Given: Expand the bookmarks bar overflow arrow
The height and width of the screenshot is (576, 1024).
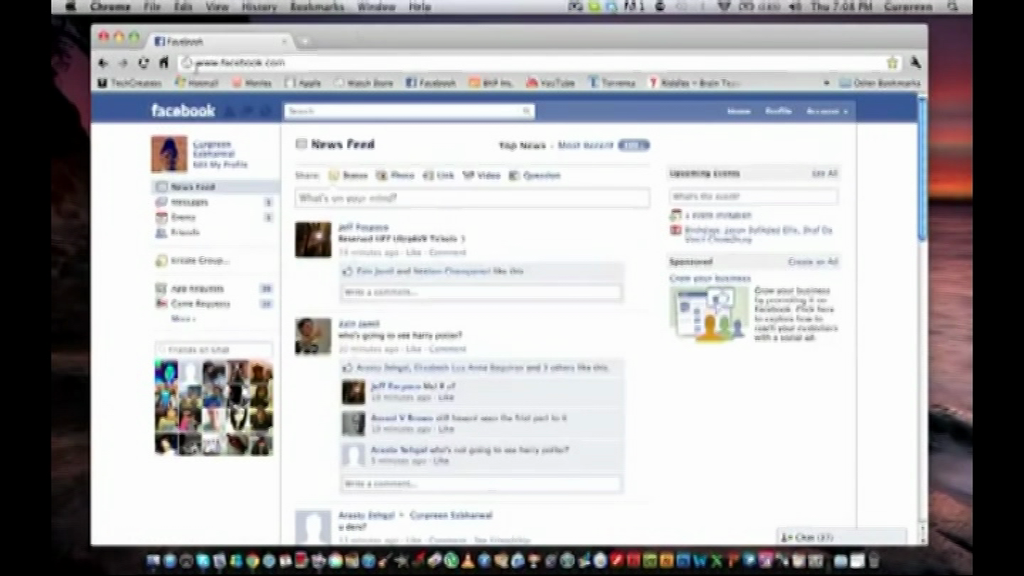Looking at the screenshot, I should [x=826, y=83].
